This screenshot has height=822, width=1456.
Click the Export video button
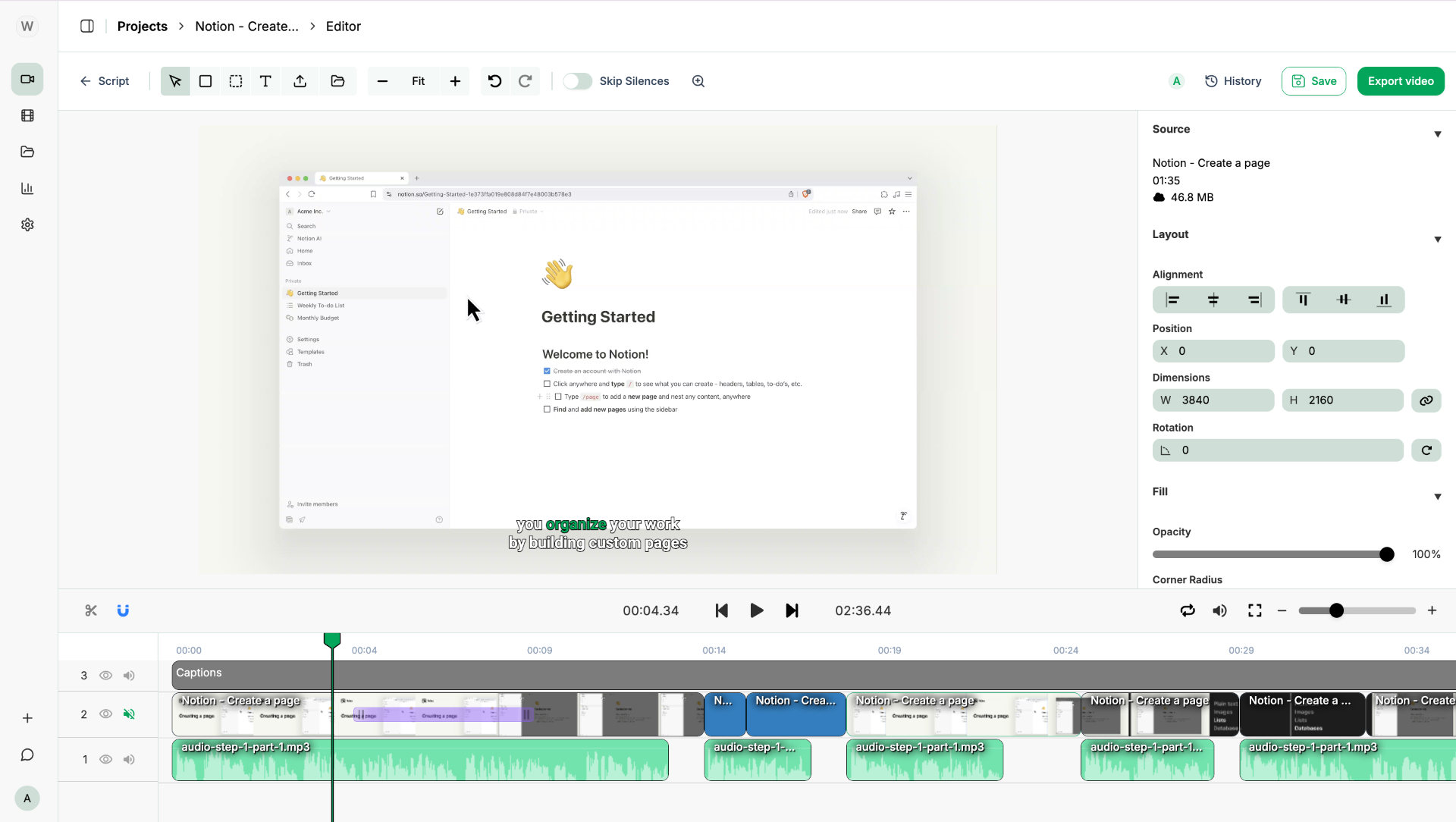click(1400, 81)
